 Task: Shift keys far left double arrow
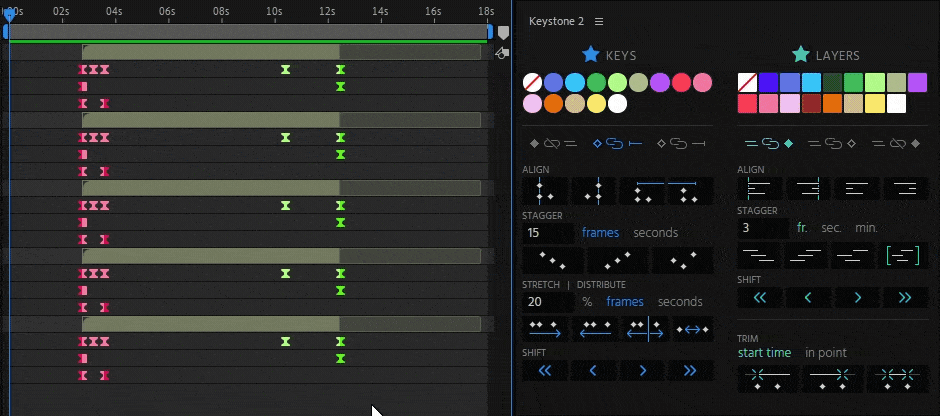tap(544, 370)
